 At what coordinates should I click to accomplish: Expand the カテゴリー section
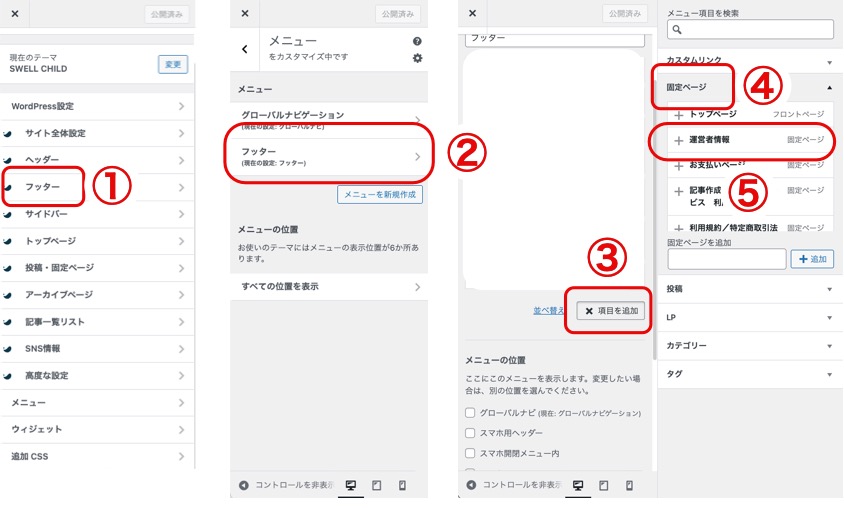tap(749, 345)
